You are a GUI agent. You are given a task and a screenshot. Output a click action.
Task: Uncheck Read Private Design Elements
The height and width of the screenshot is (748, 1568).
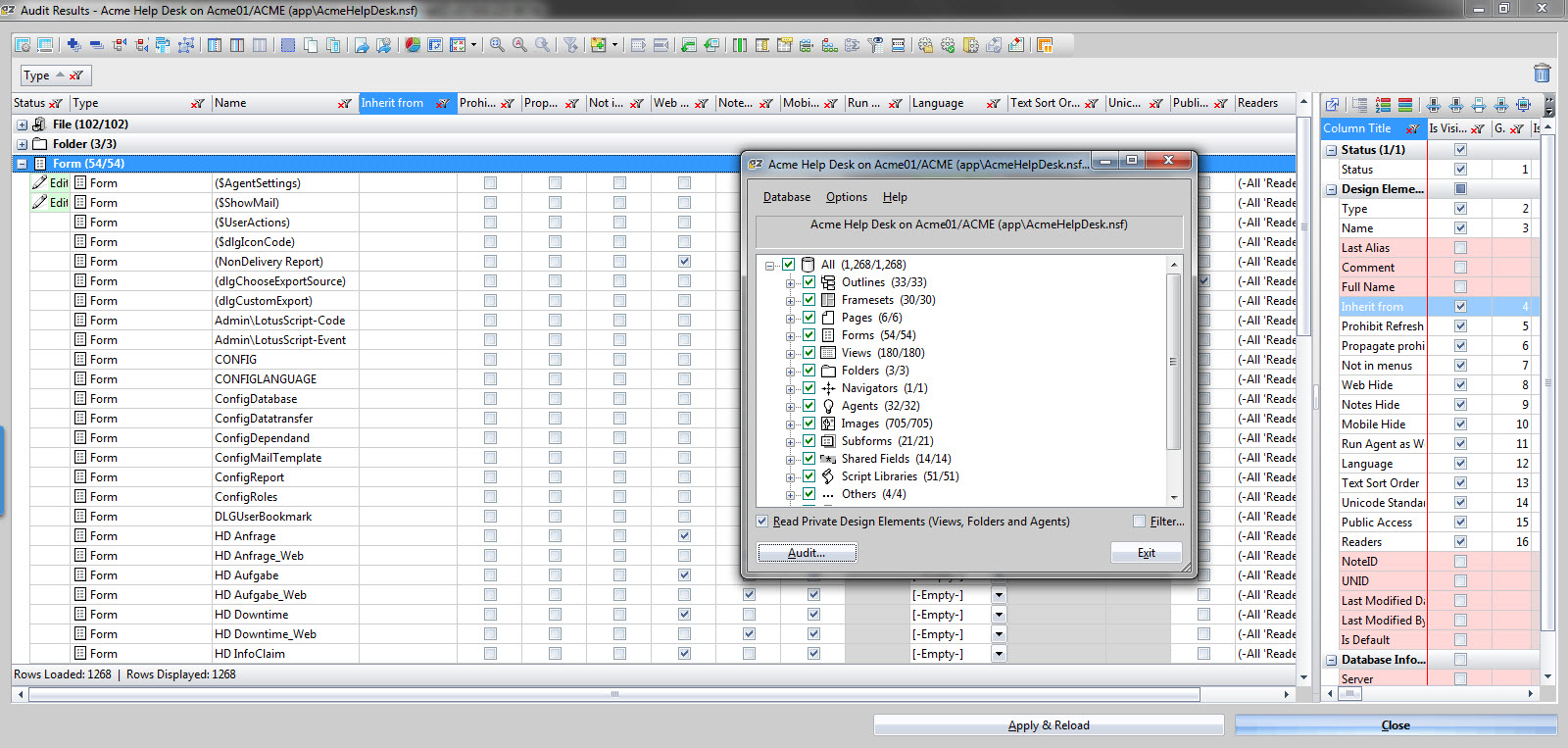(762, 522)
